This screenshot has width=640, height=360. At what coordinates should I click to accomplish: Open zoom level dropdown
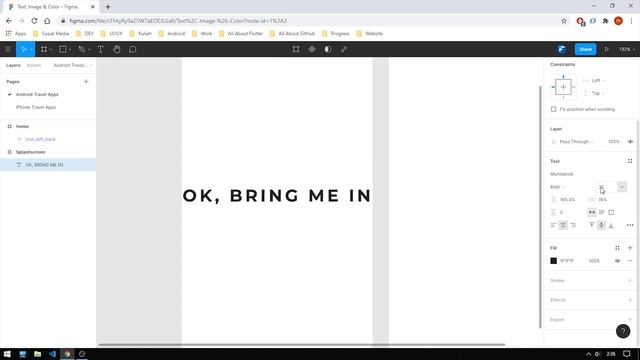(627, 49)
